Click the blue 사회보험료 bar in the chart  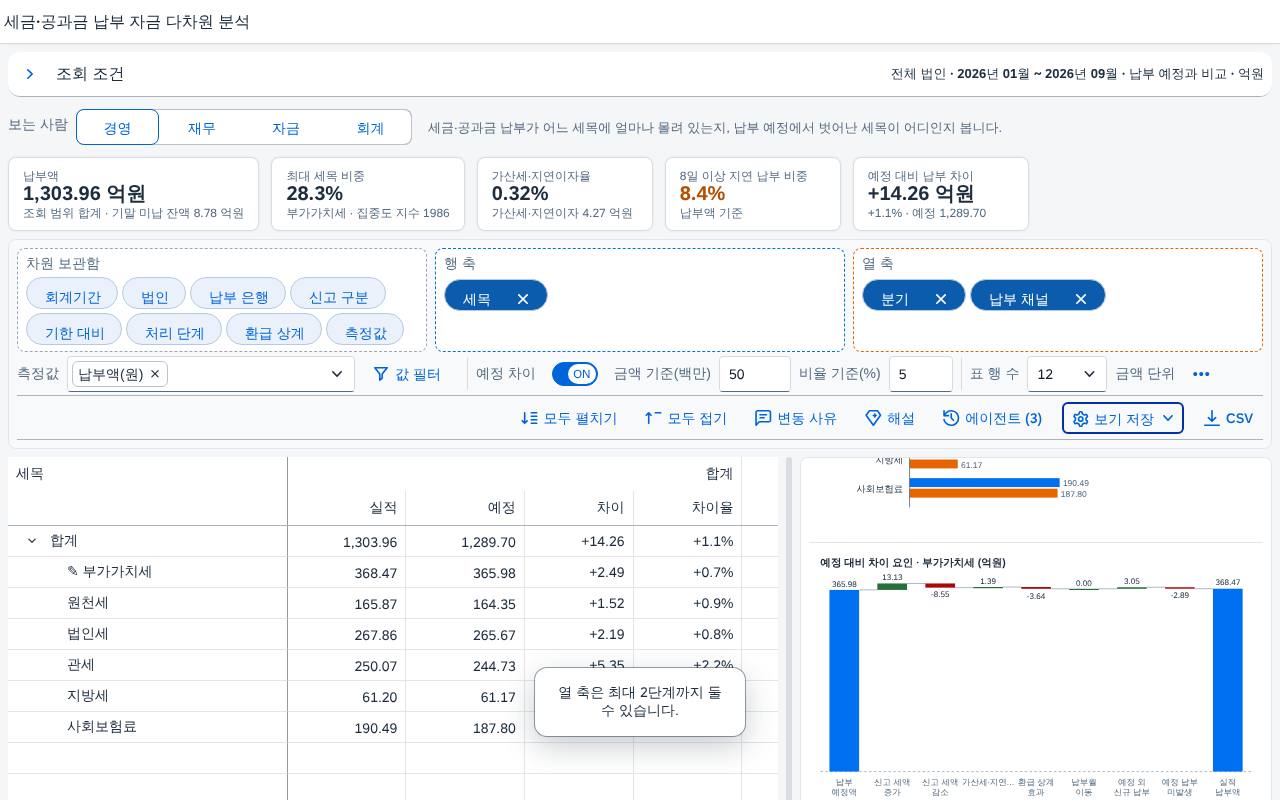(x=984, y=483)
